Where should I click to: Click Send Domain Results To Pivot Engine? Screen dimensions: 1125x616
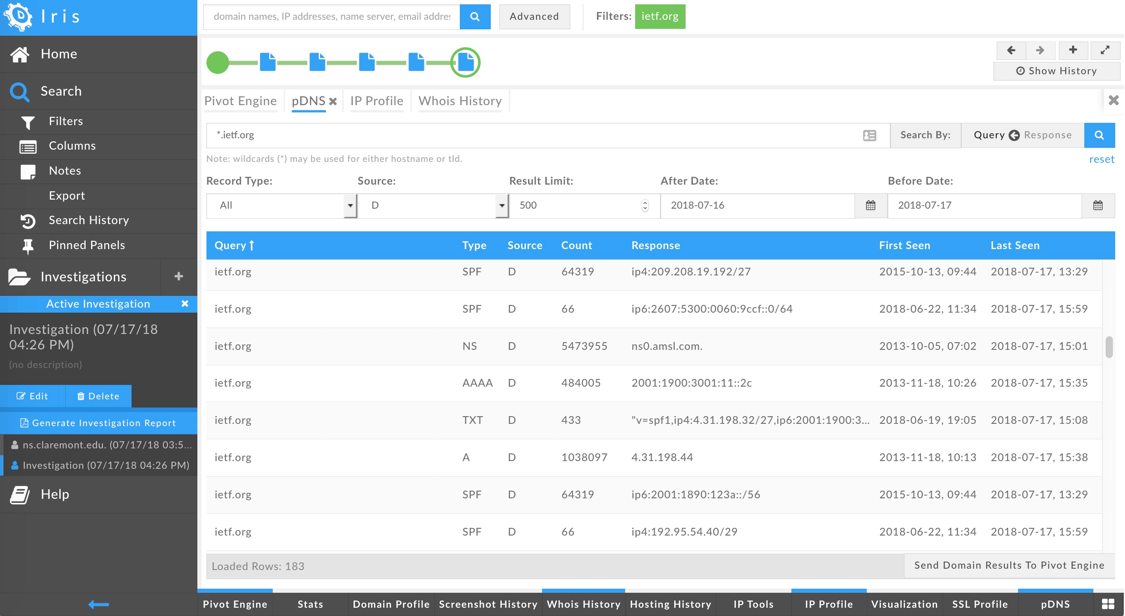[x=1009, y=565]
